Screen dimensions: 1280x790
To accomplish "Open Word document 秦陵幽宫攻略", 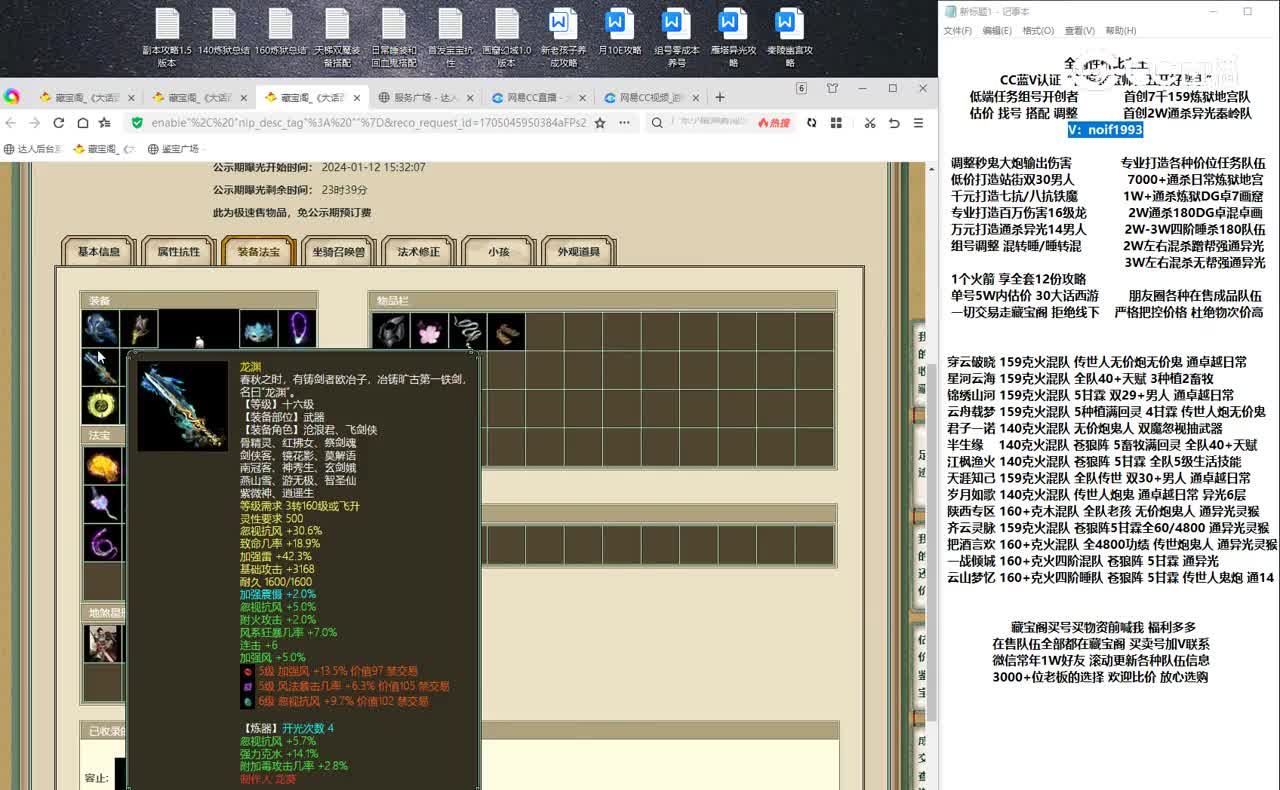I will pos(790,38).
